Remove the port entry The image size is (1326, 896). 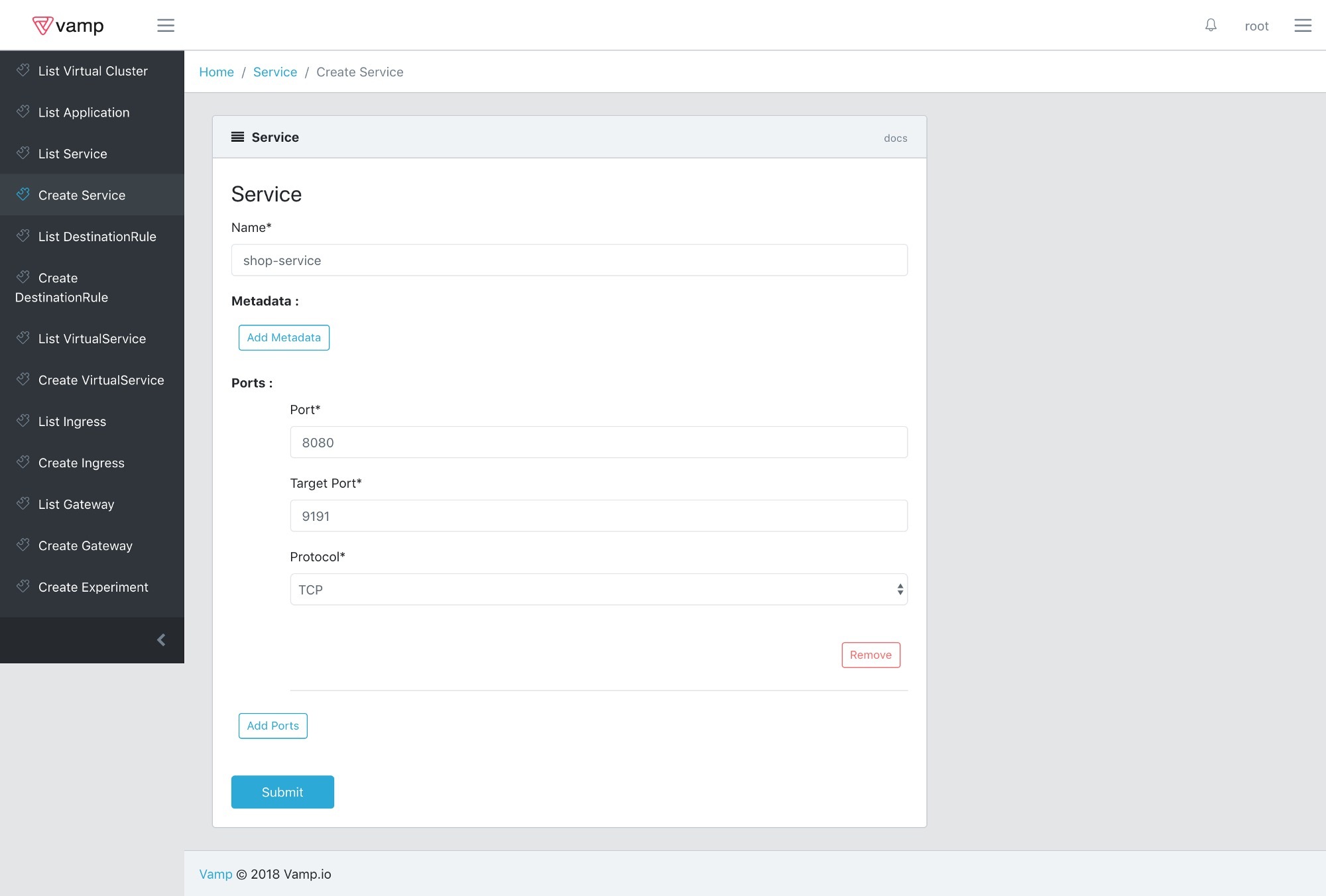coord(871,655)
